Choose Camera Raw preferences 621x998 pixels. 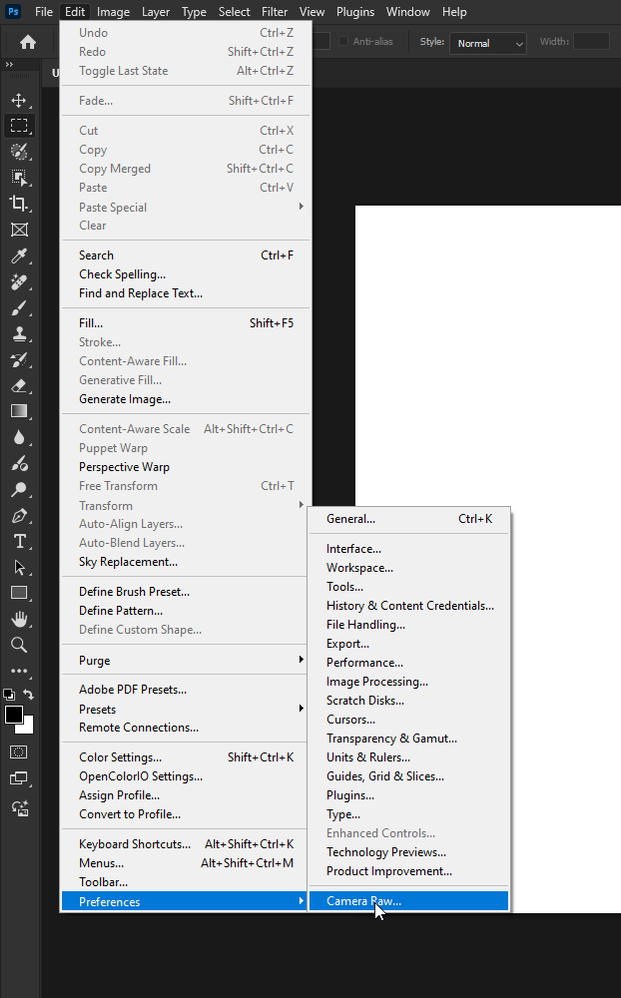pos(408,901)
